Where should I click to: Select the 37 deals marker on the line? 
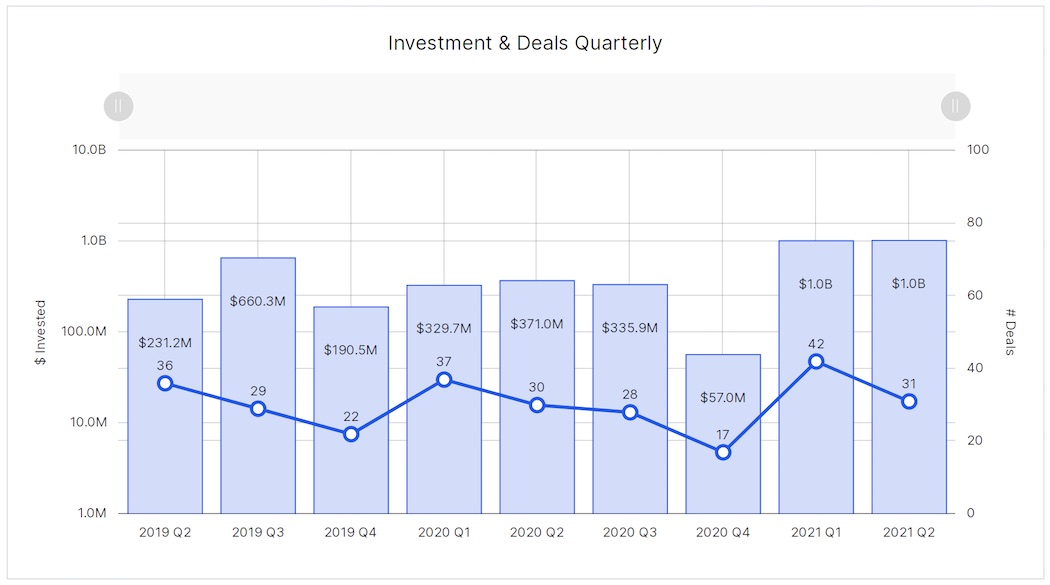[x=444, y=379]
